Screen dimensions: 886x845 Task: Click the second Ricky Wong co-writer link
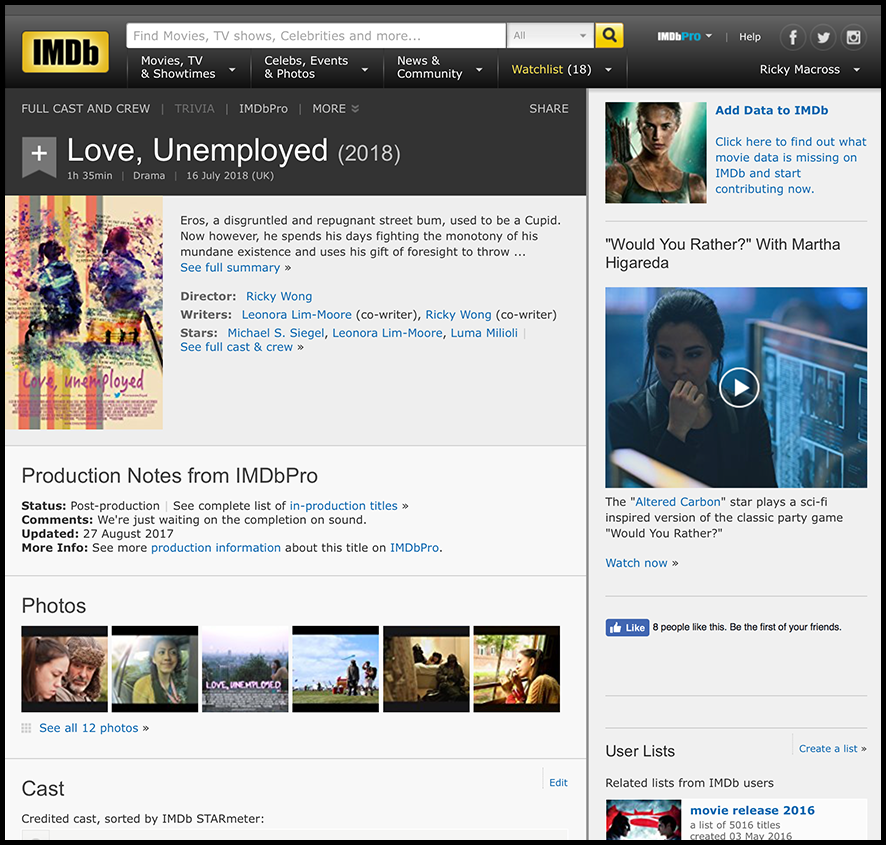(x=458, y=314)
